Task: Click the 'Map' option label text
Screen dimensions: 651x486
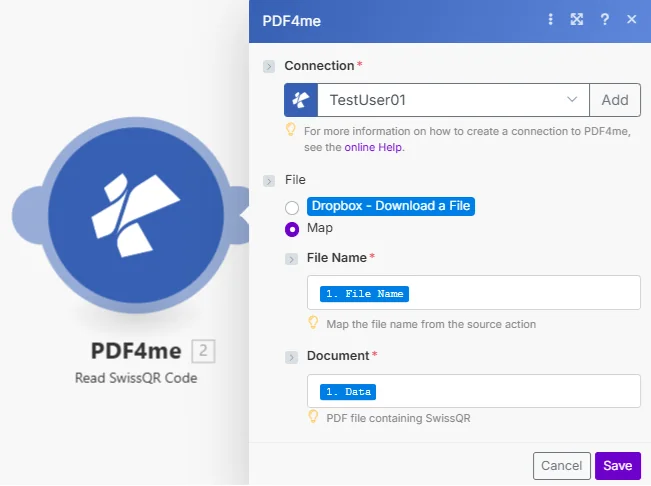Action: tap(320, 228)
